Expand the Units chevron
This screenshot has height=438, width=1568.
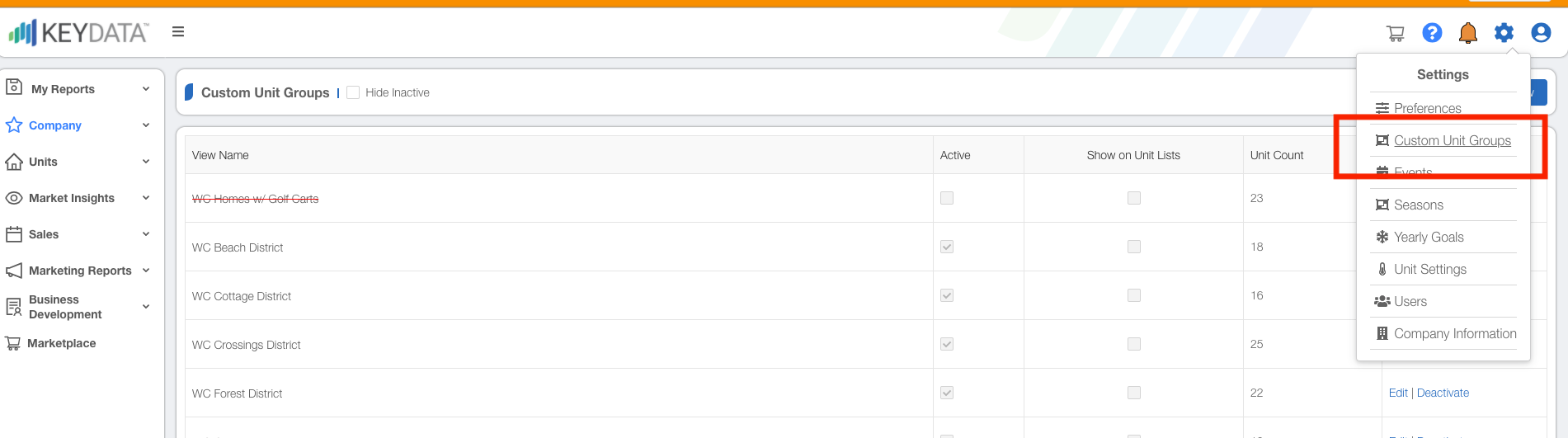(x=146, y=162)
